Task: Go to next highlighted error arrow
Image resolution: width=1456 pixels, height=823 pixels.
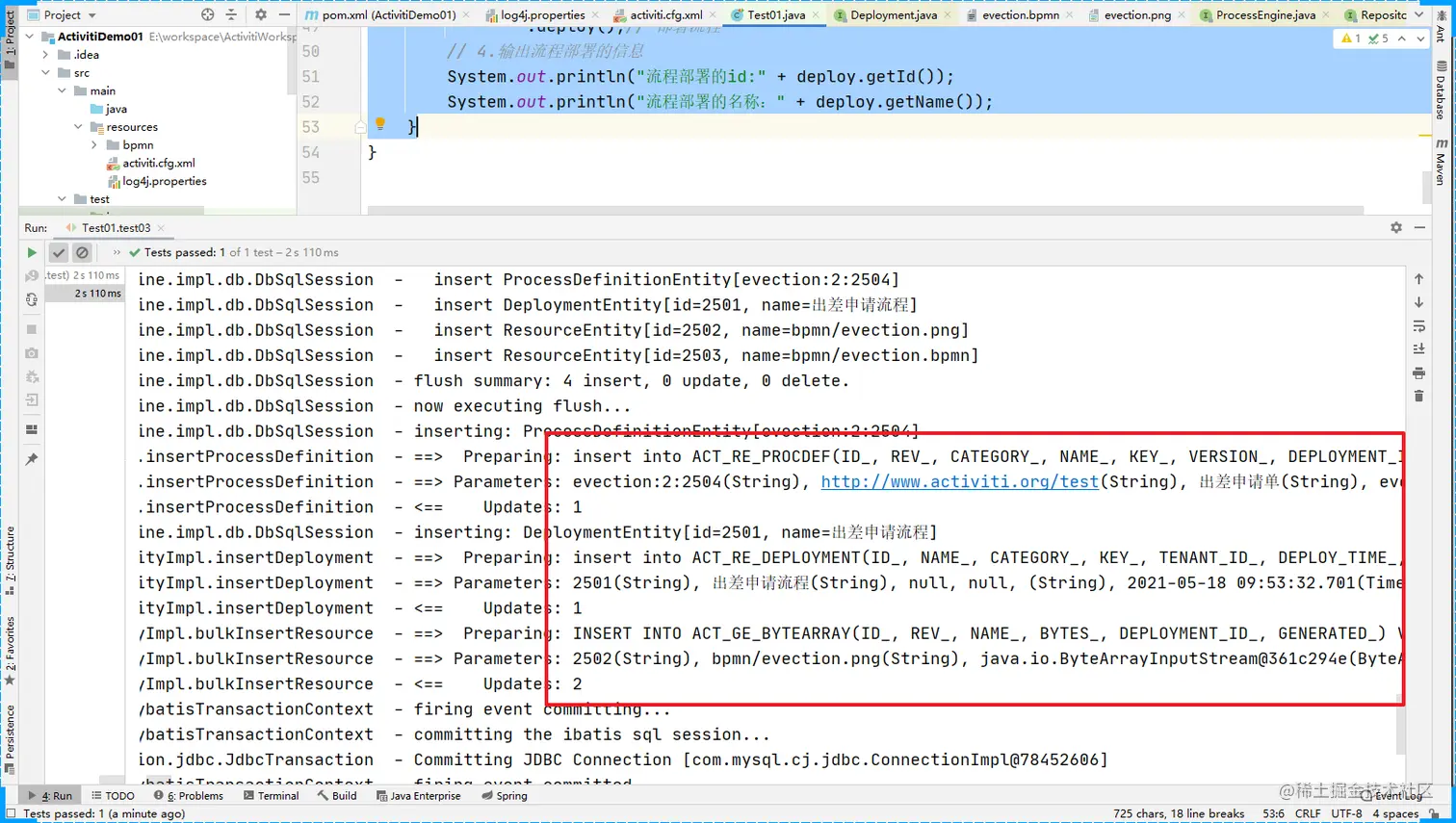Action: [x=1420, y=39]
